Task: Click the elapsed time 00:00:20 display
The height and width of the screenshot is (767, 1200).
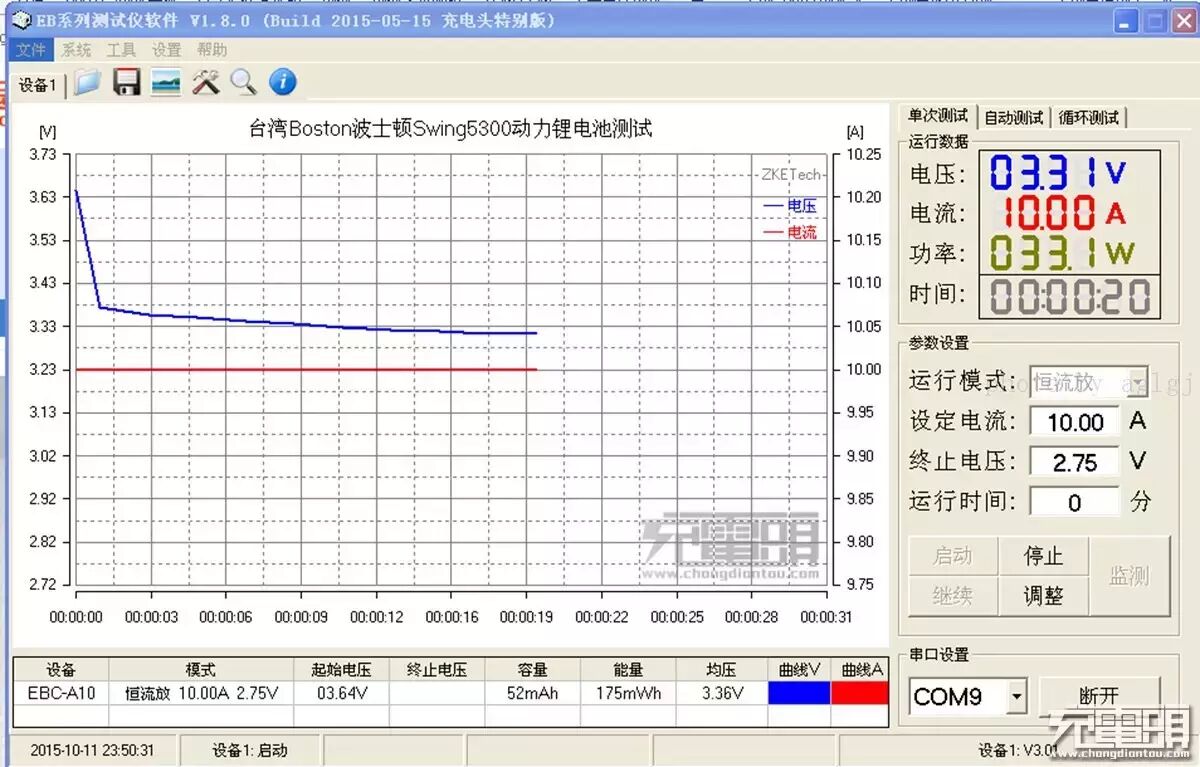Action: tap(1070, 297)
